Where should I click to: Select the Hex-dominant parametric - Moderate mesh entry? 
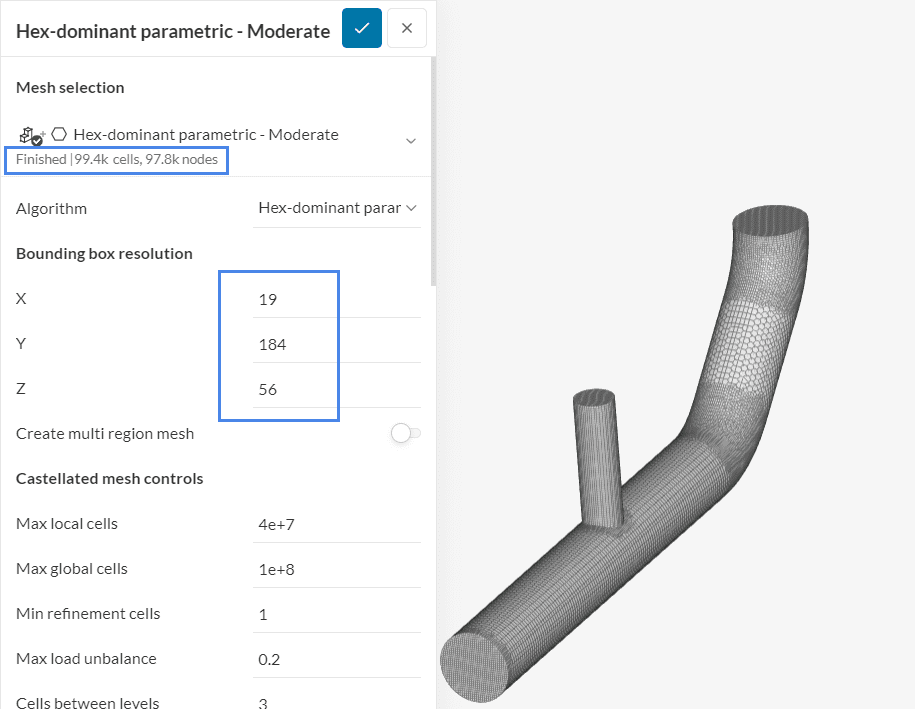tap(206, 134)
